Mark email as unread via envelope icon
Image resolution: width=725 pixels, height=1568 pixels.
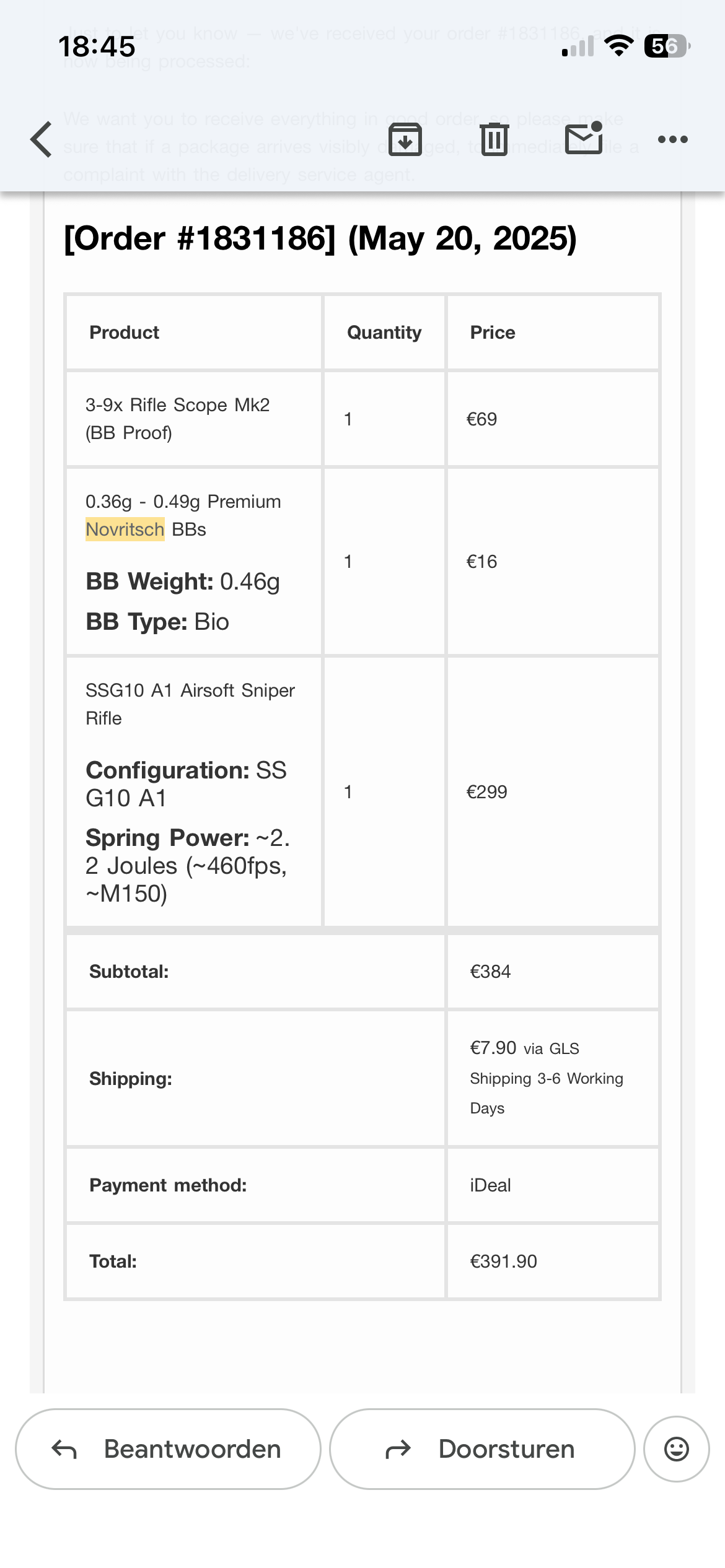pyautogui.click(x=584, y=138)
